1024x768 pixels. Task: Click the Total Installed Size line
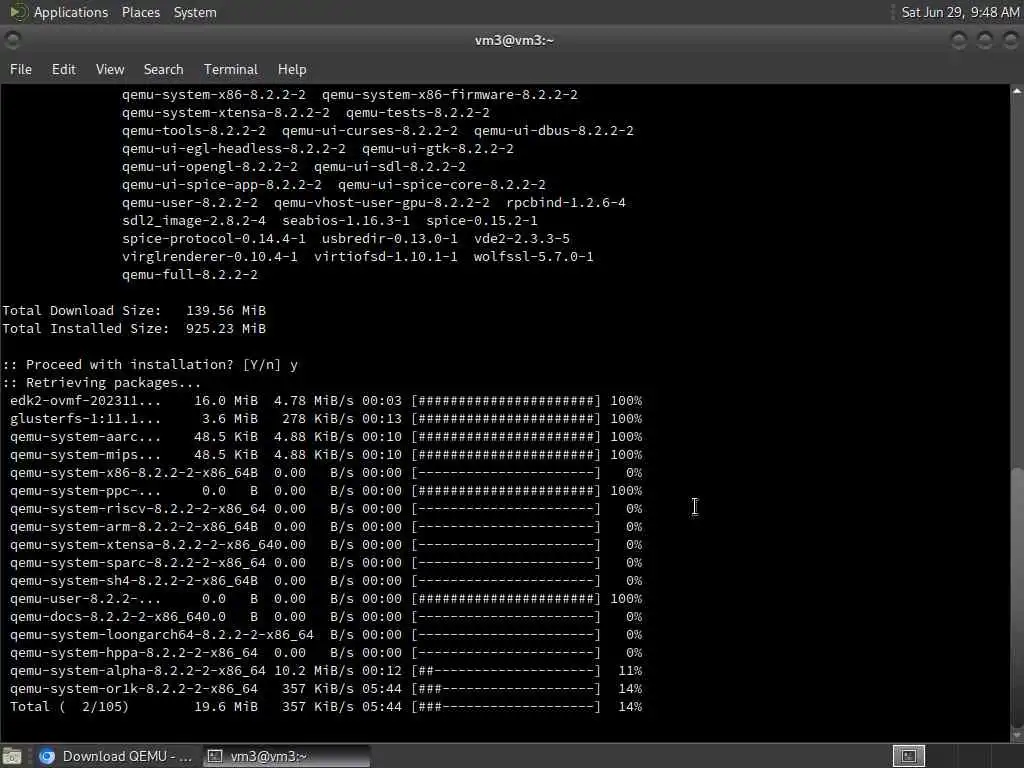pos(134,328)
